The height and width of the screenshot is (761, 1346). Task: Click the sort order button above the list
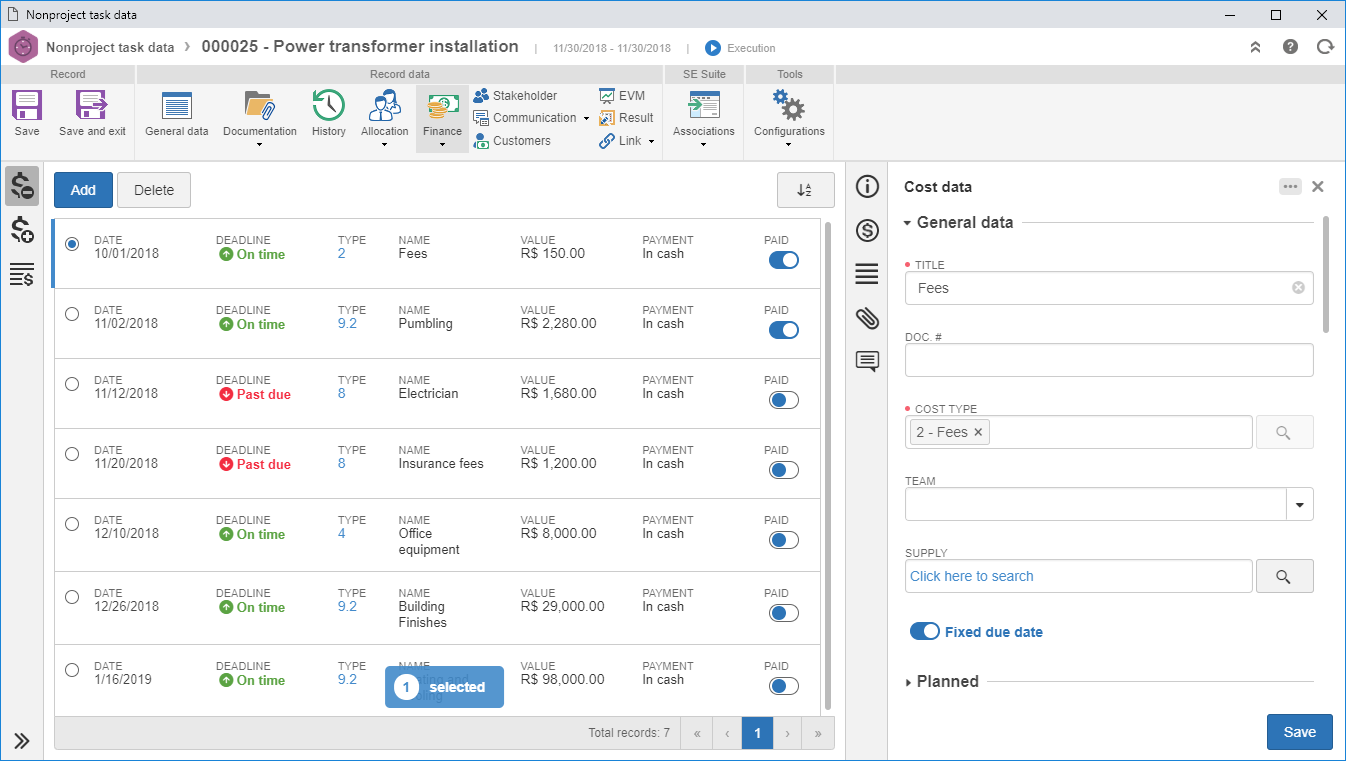click(805, 190)
